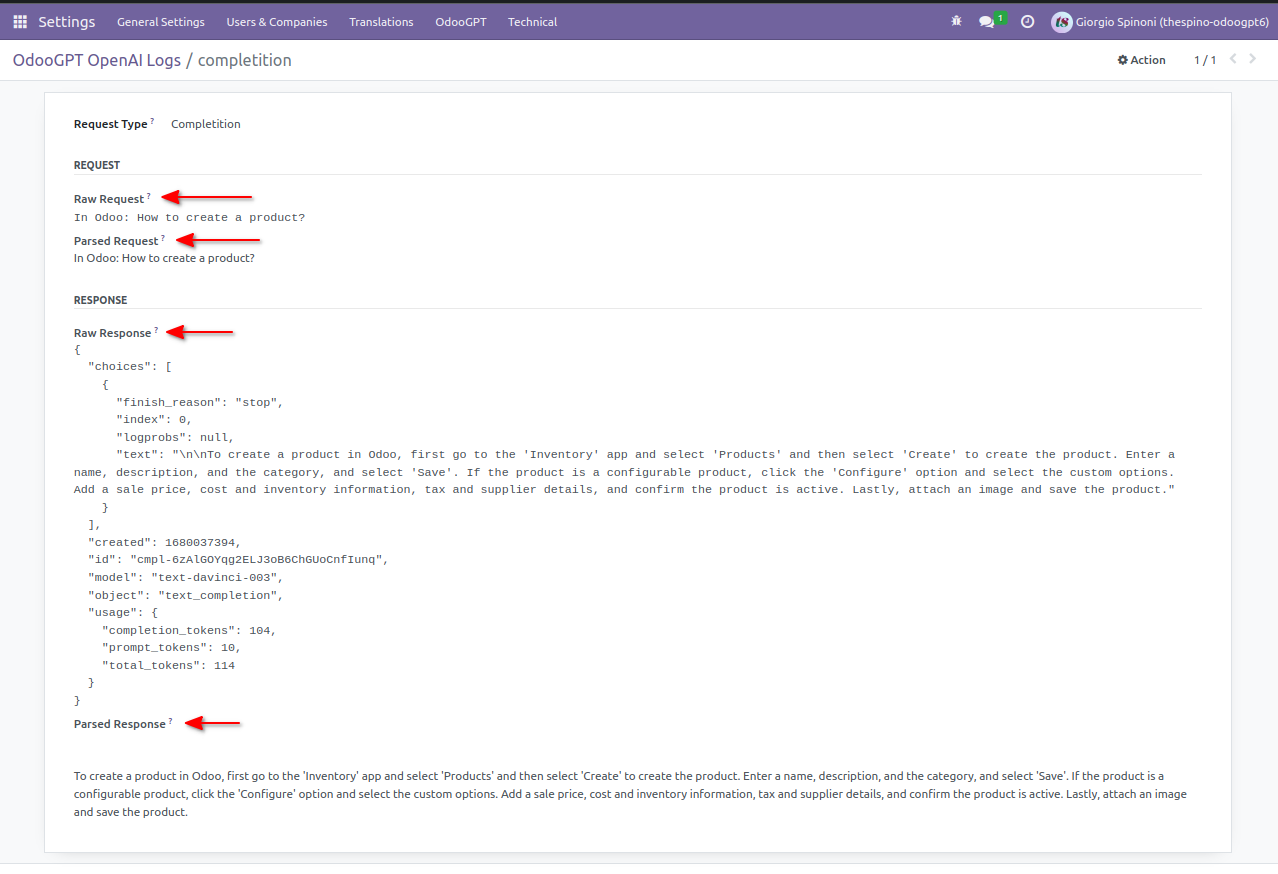Viewport: 1278px width, 874px height.
Task: Click the completition breadcrumb title
Action: 245,60
